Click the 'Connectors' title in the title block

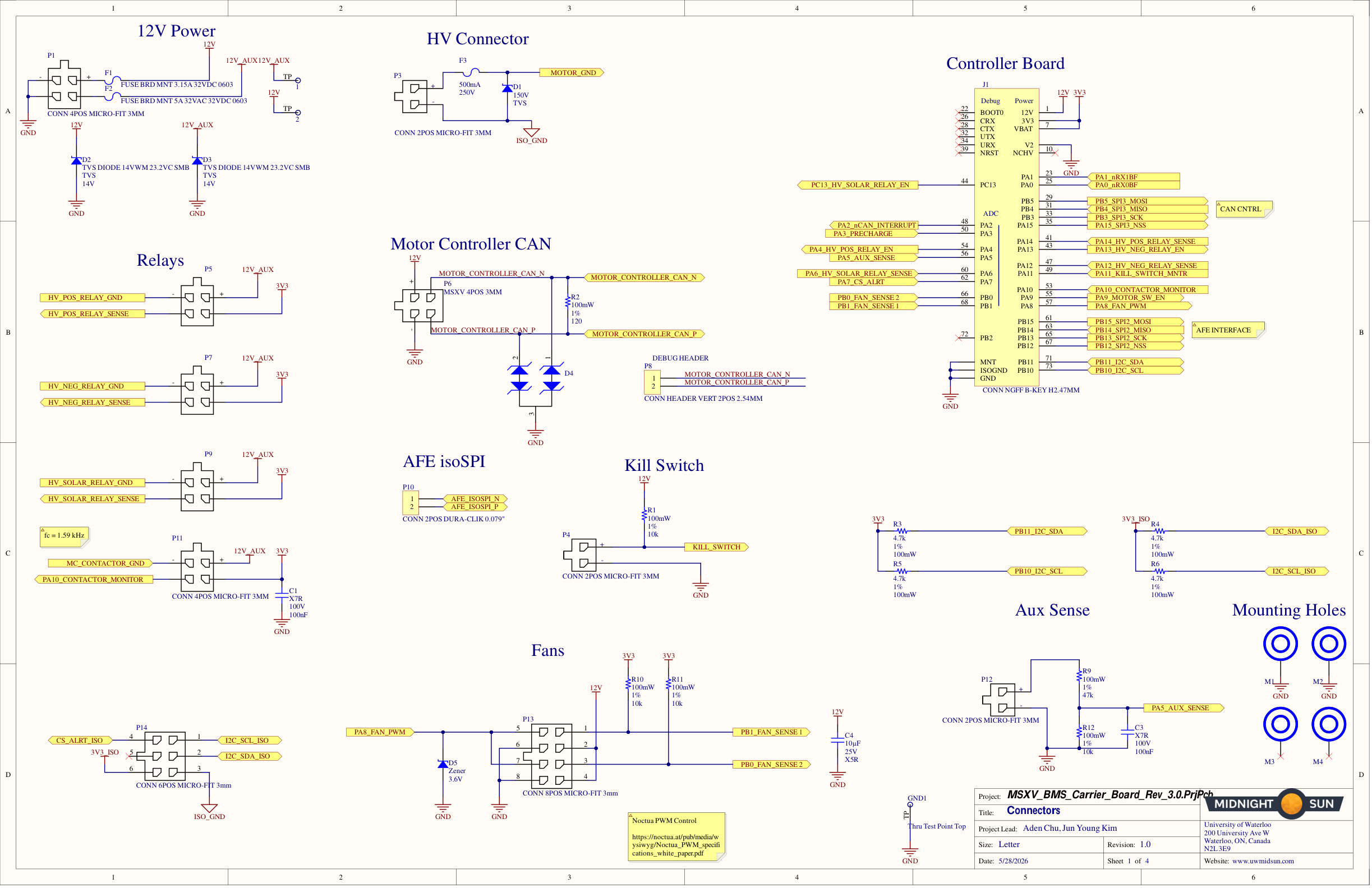tap(1034, 811)
